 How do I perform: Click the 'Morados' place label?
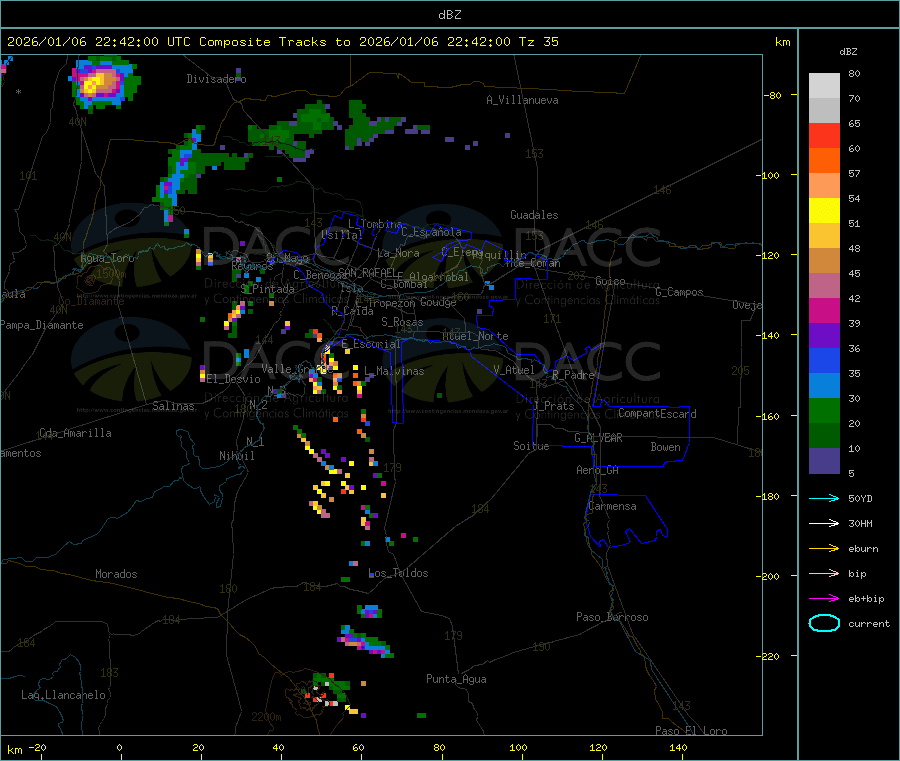point(116,574)
